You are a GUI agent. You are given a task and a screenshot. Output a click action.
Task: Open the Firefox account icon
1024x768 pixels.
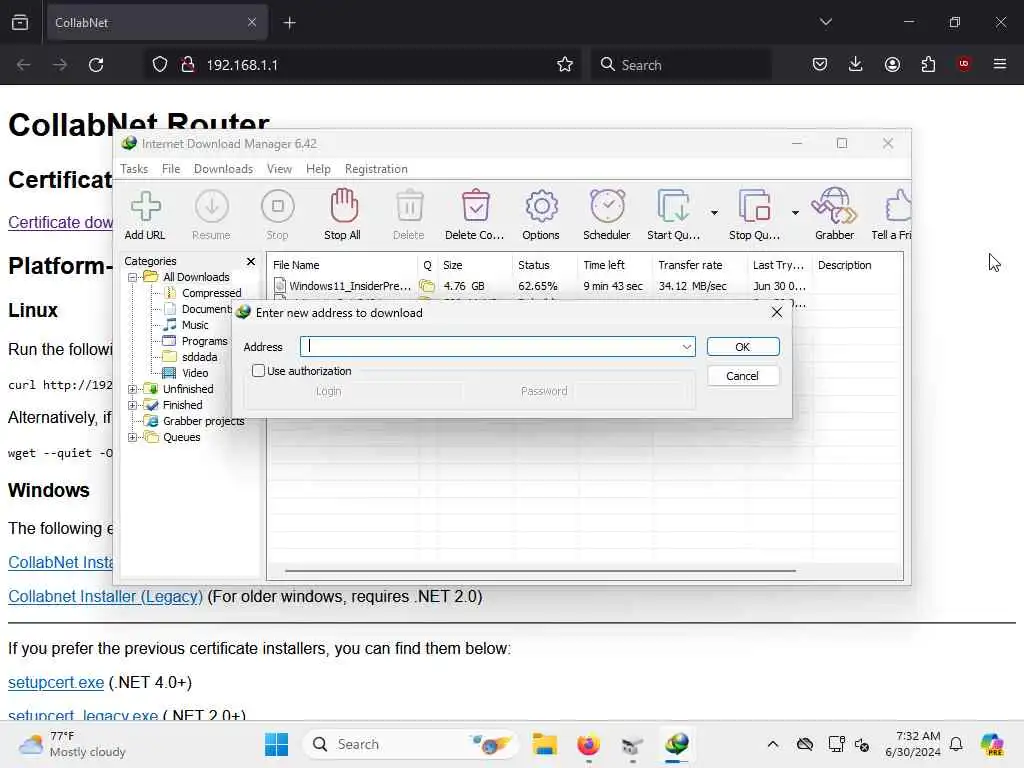[892, 64]
